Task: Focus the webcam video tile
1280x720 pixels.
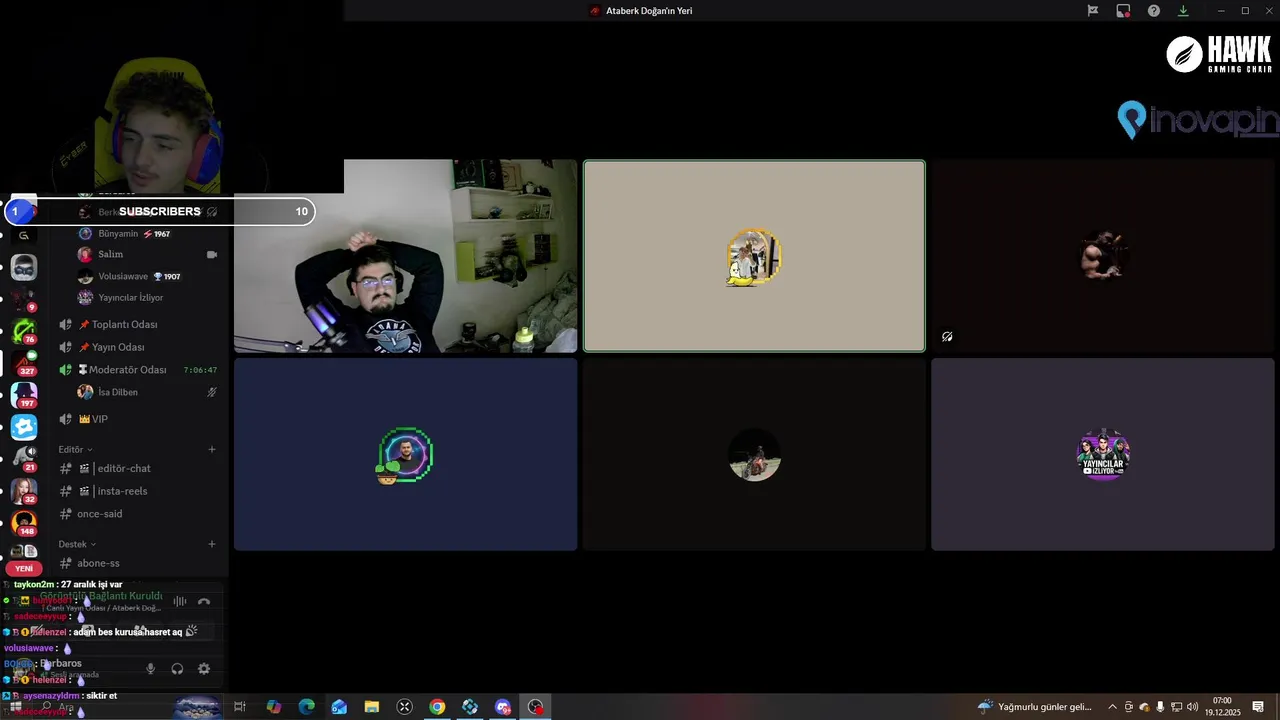Action: point(406,256)
